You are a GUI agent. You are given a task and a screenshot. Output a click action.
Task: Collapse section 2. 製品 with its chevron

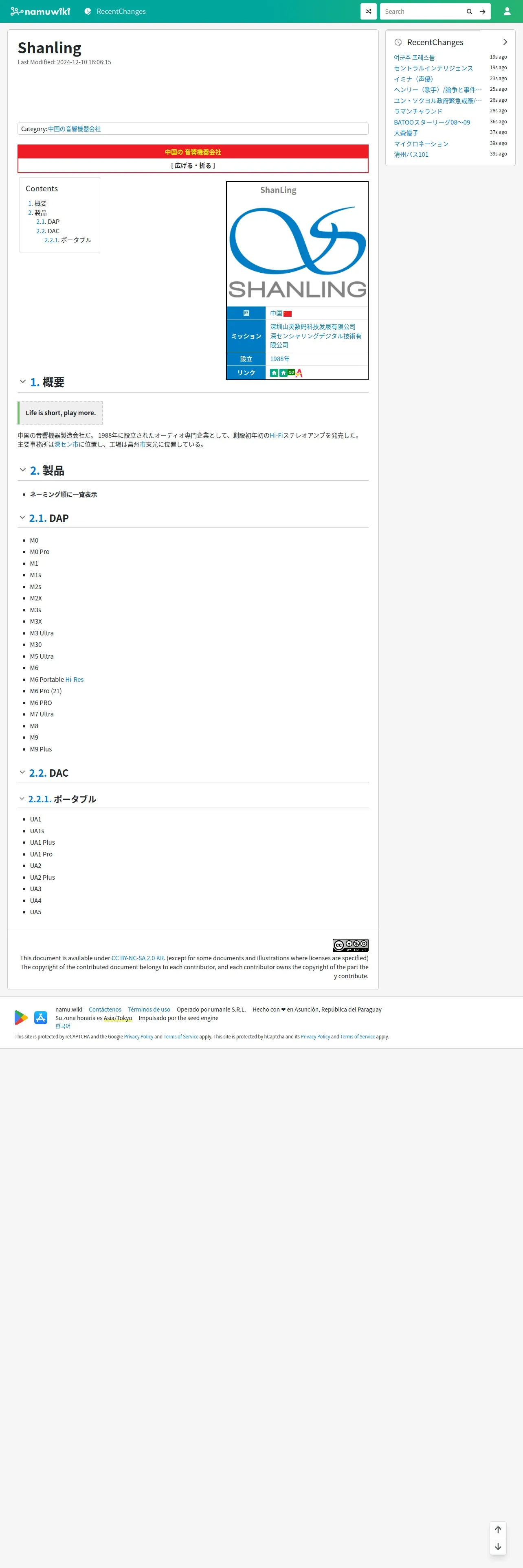click(x=22, y=470)
